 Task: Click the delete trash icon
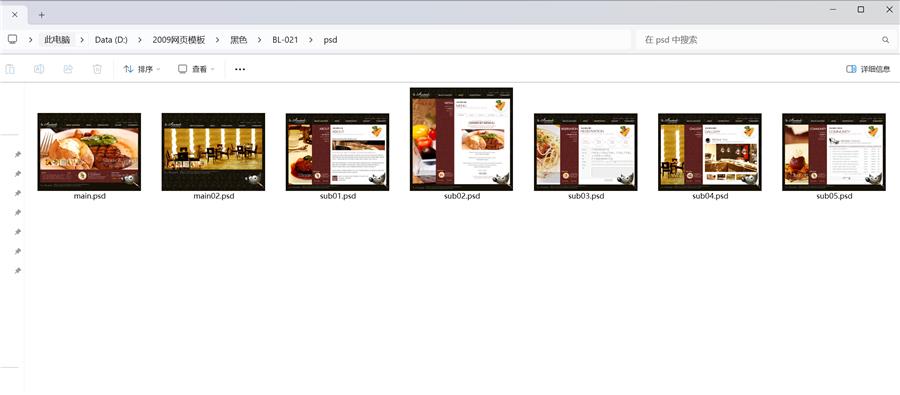[x=97, y=69]
